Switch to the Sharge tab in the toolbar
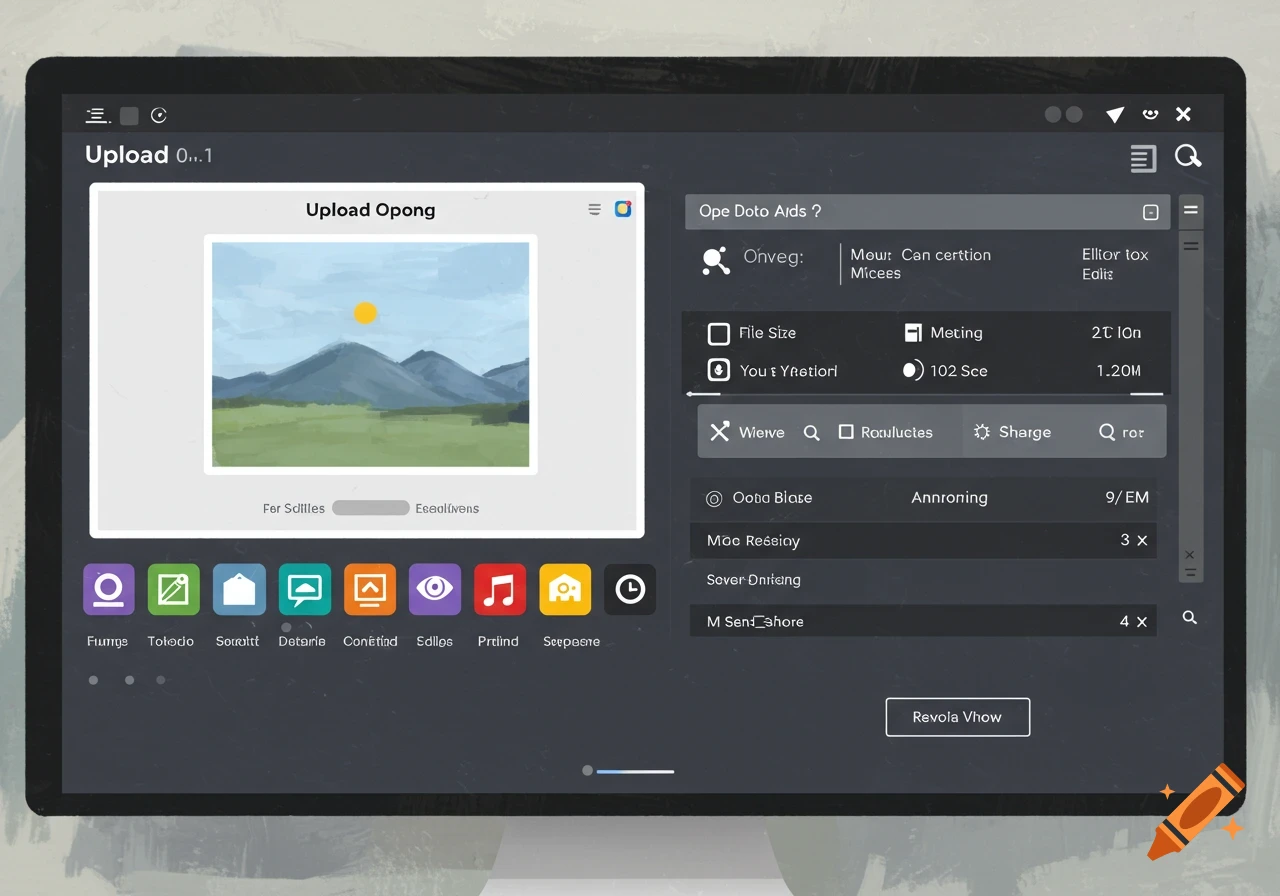Screen dimensions: 1280x896 click(1013, 431)
